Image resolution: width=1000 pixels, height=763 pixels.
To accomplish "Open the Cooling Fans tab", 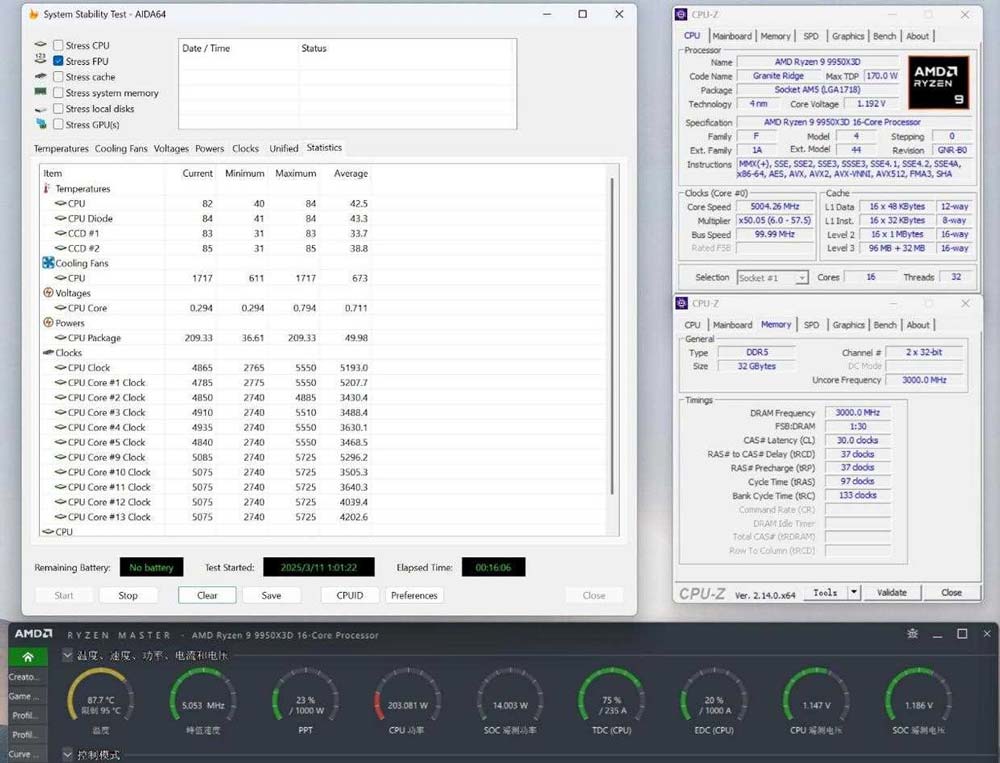I will coord(121,149).
